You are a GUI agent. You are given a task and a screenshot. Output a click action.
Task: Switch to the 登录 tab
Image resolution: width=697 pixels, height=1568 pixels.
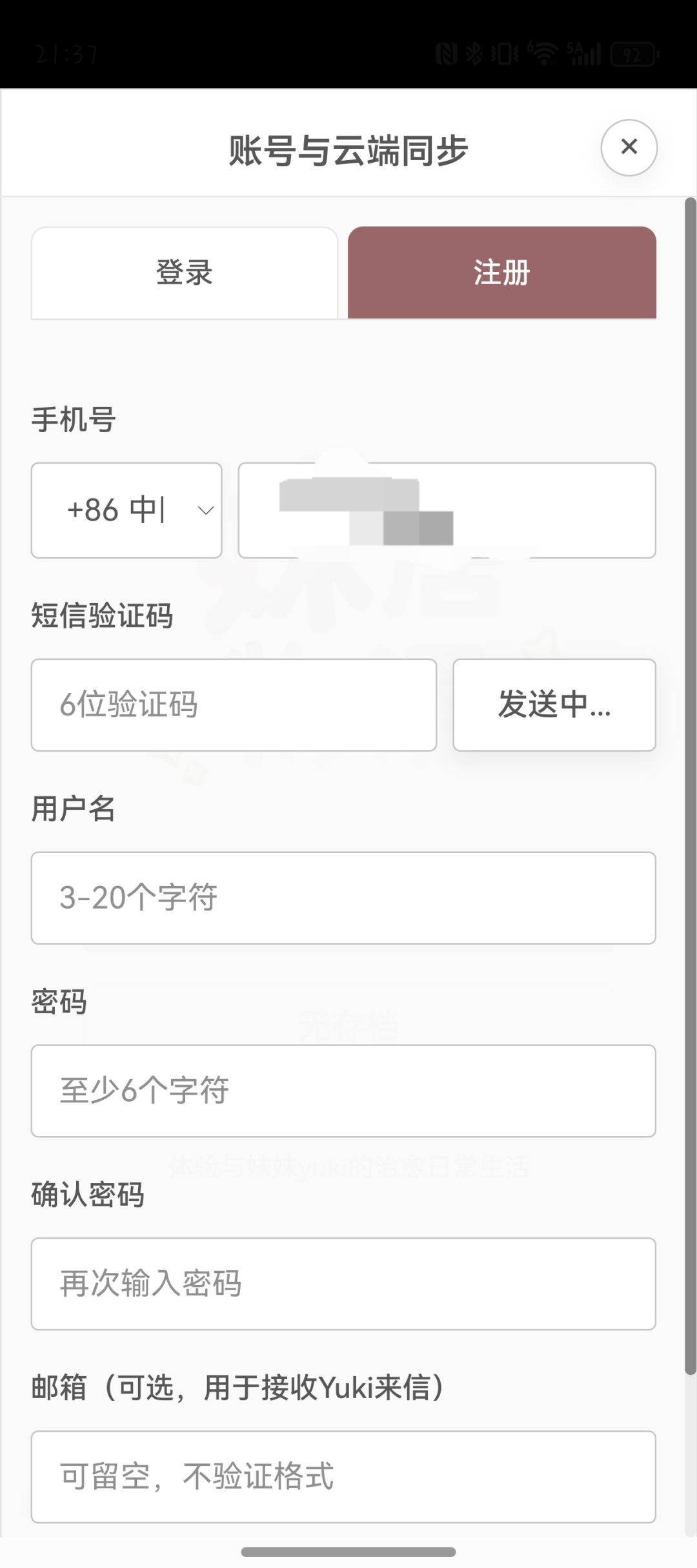[185, 273]
